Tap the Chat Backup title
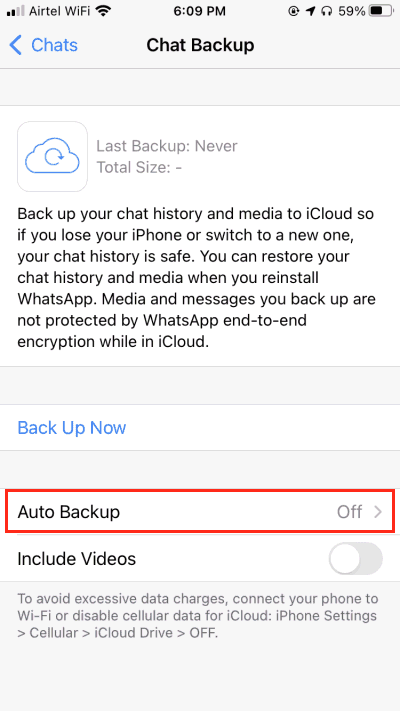 point(200,45)
